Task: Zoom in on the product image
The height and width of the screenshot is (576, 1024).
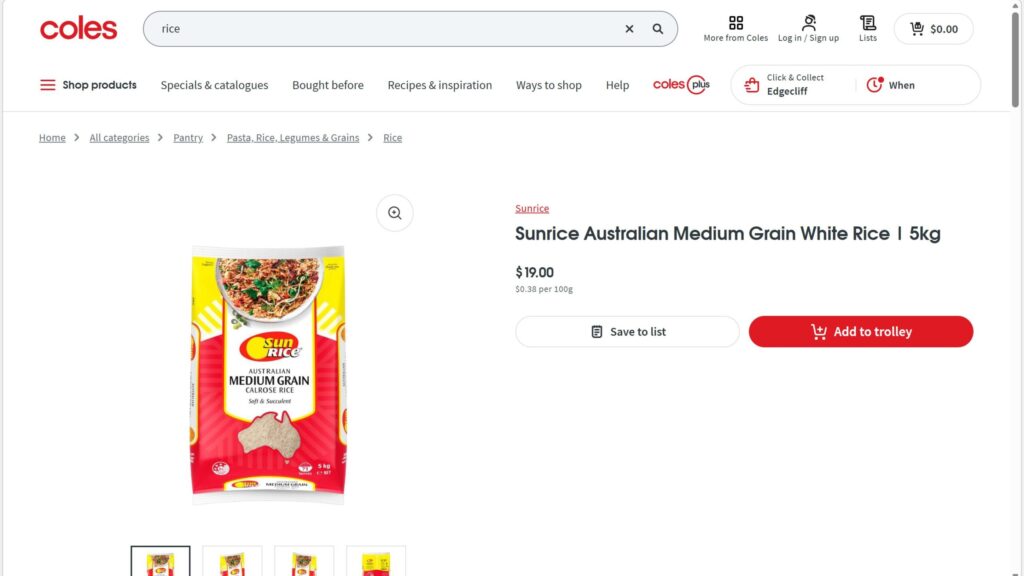Action: 394,213
